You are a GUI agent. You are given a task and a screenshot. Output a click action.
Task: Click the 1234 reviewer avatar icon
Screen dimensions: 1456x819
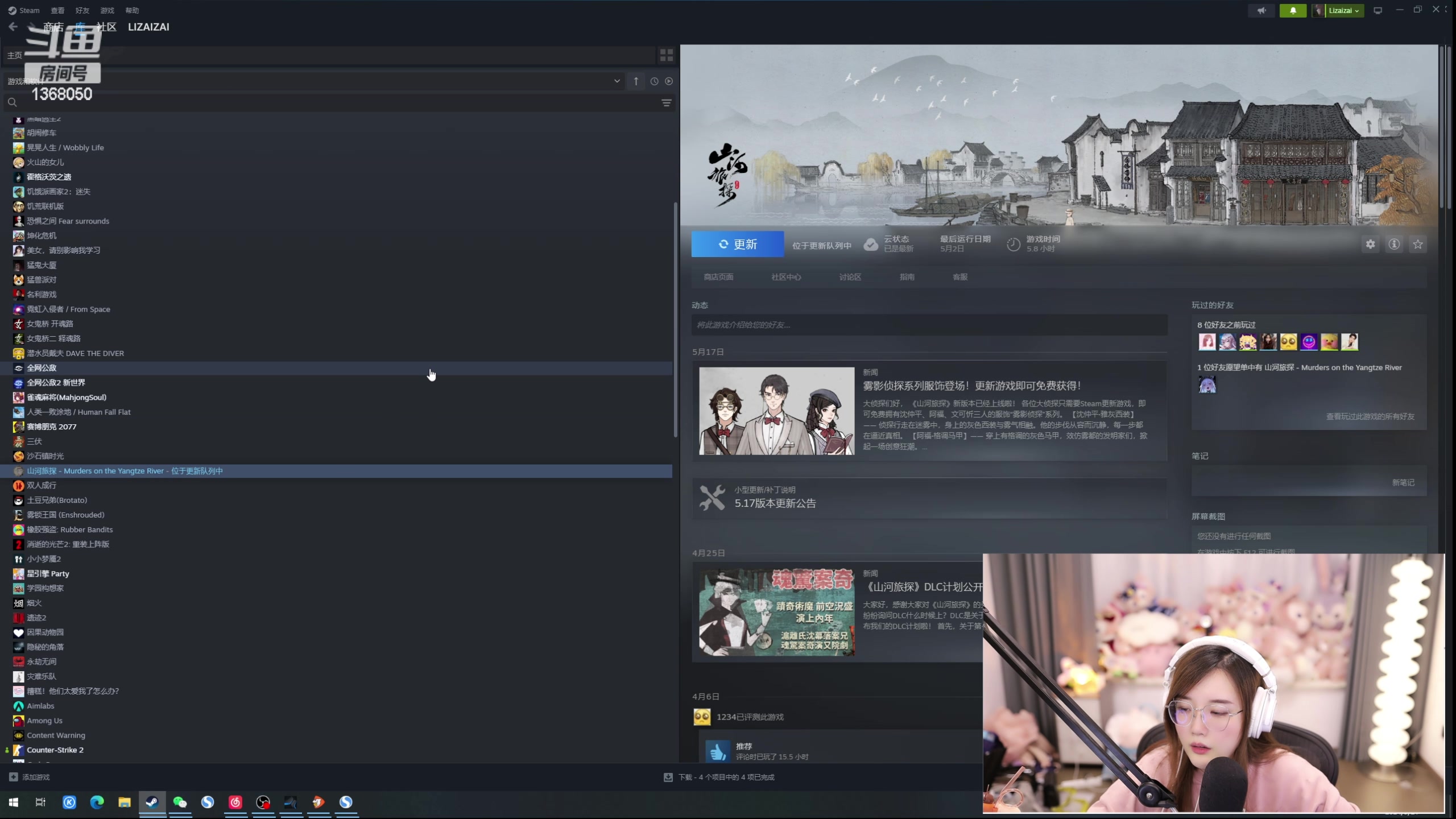[702, 717]
